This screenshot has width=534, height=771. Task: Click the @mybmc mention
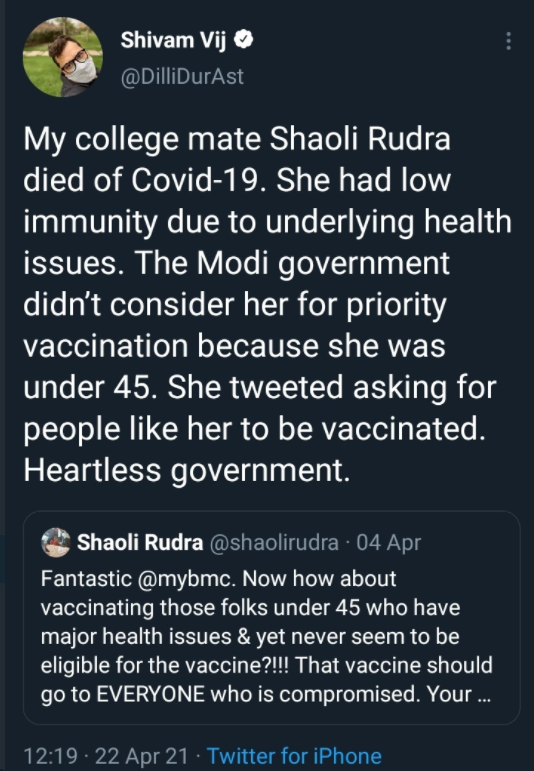coord(185,579)
